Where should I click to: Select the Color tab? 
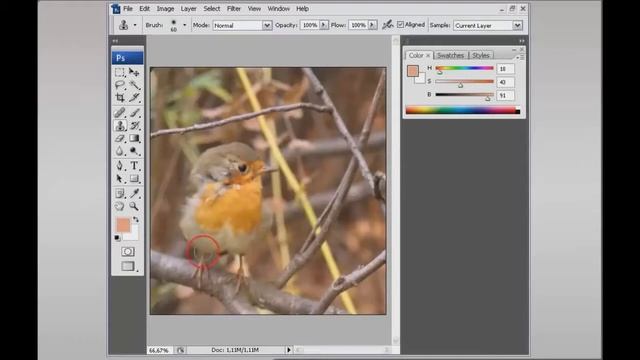point(416,55)
